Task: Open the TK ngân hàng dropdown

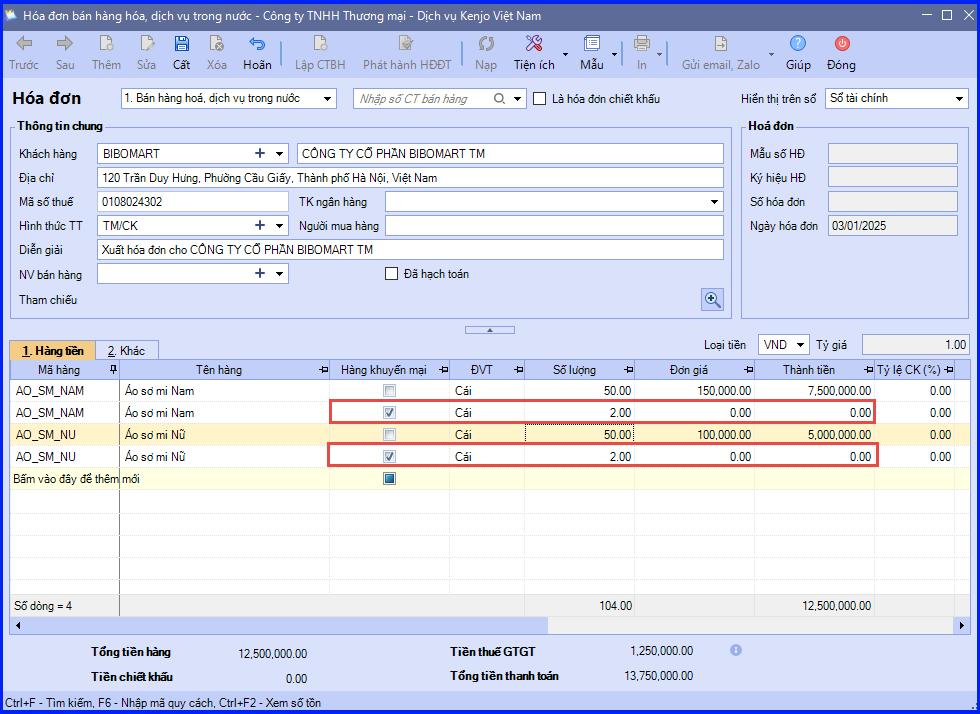Action: pyautogui.click(x=714, y=201)
